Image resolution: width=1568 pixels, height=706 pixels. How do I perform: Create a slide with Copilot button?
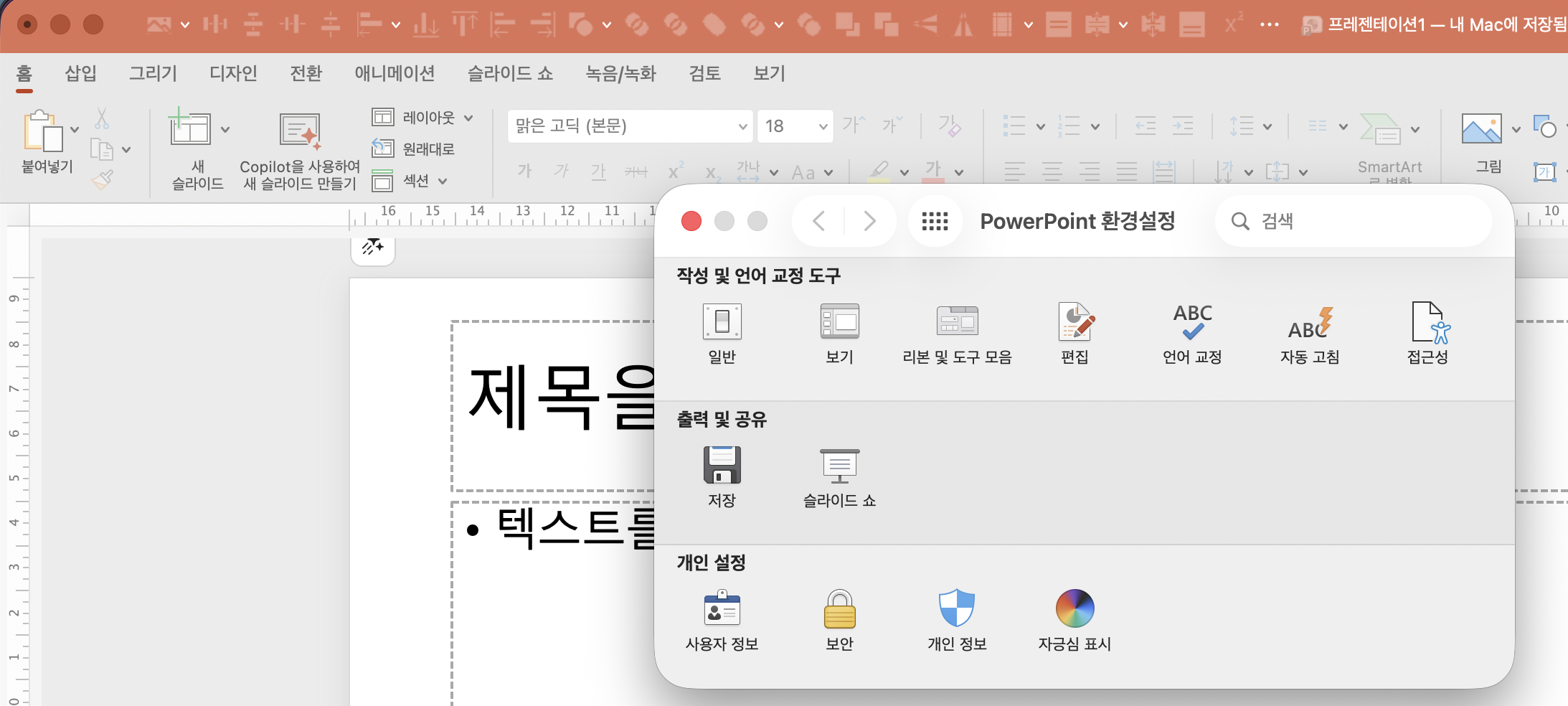point(300,151)
